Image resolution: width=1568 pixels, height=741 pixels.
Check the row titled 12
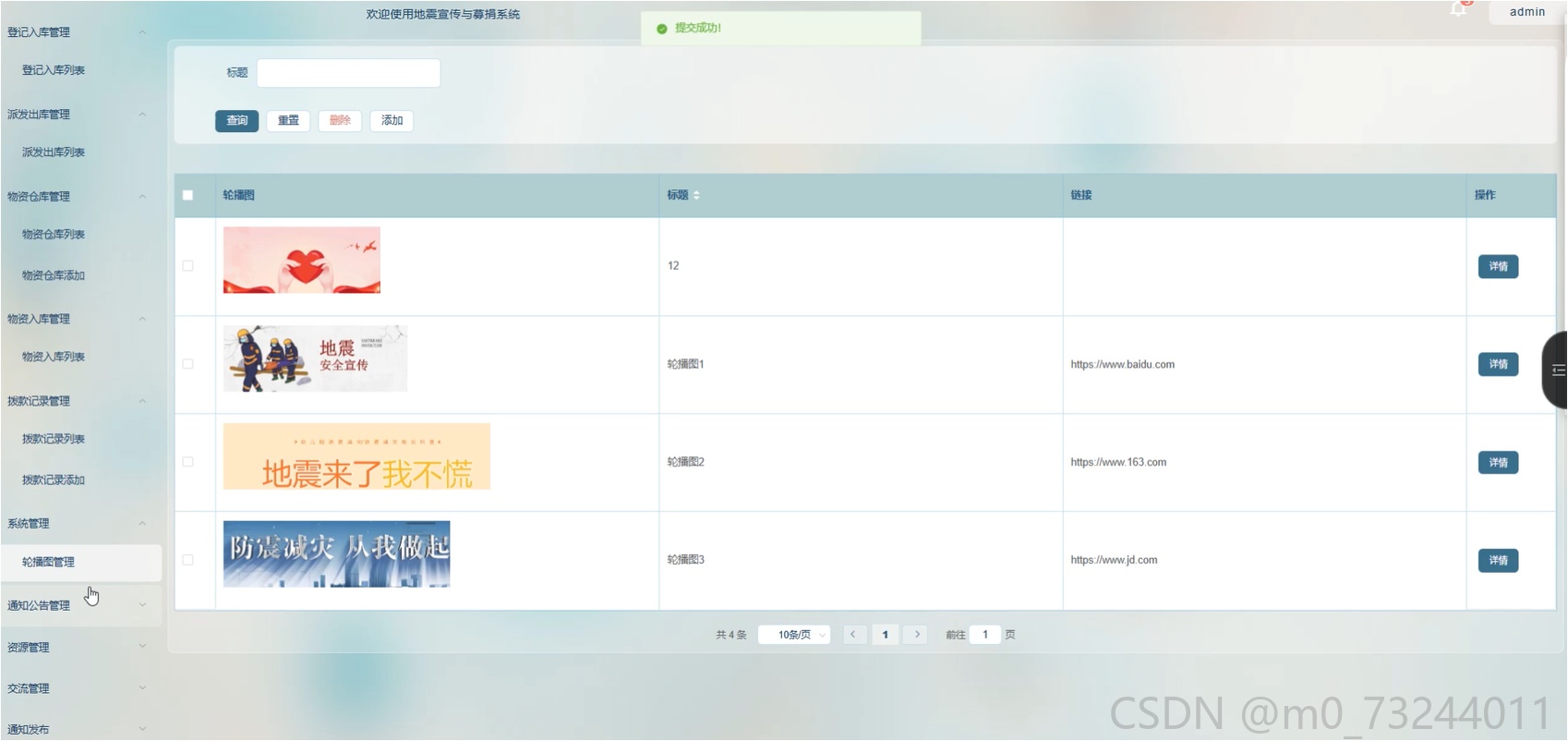[x=188, y=266]
